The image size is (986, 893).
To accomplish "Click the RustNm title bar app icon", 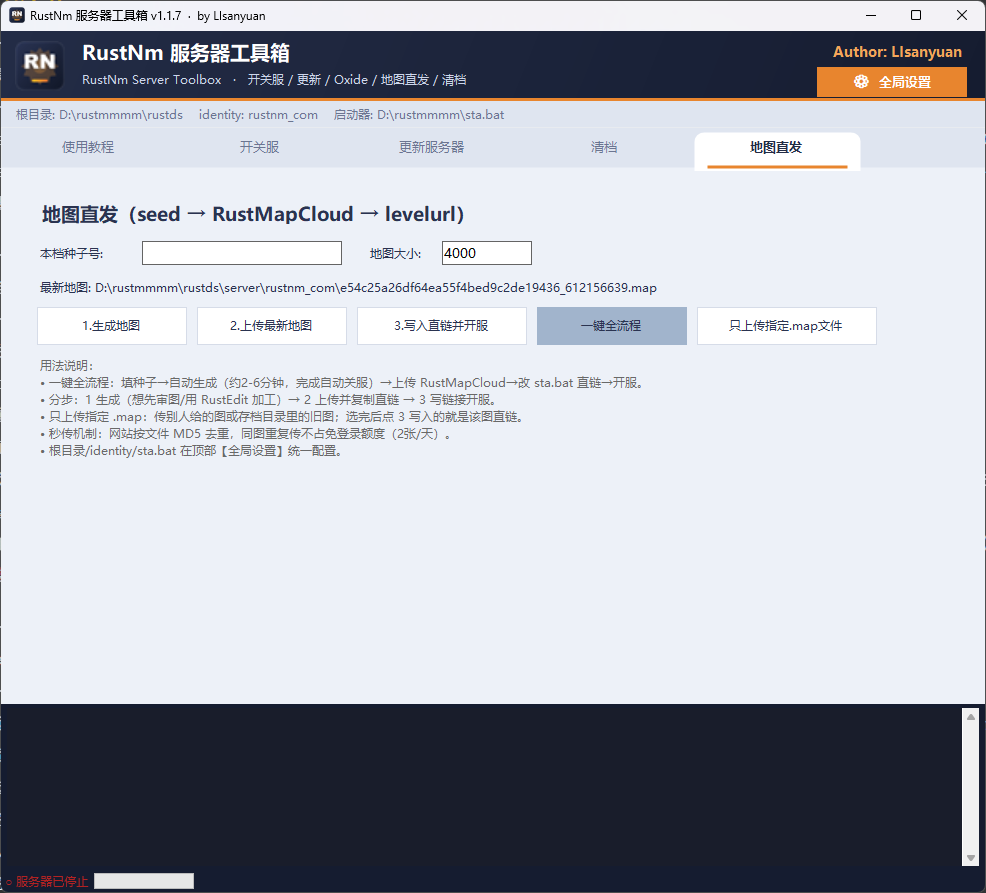I will click(x=17, y=15).
